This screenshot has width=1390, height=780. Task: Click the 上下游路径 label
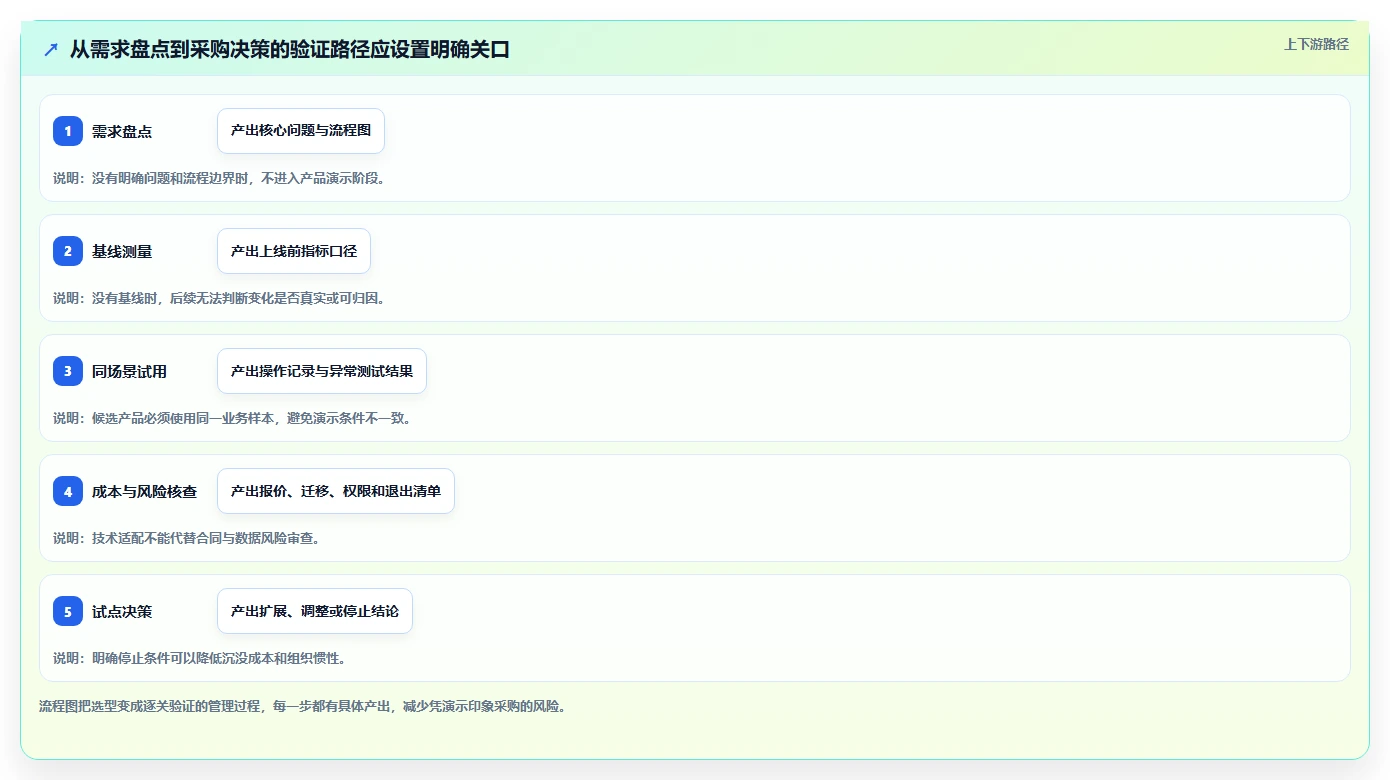(1316, 44)
